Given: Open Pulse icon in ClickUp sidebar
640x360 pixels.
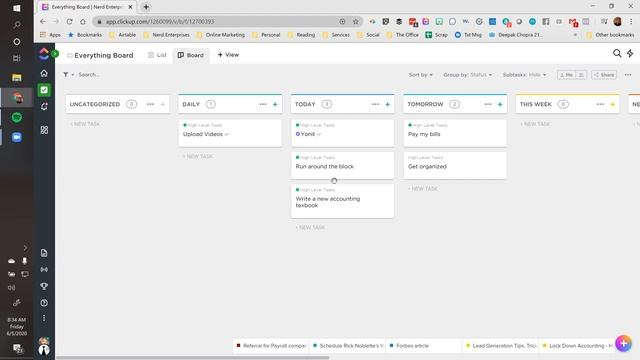Looking at the screenshot, I should pyautogui.click(x=44, y=270).
